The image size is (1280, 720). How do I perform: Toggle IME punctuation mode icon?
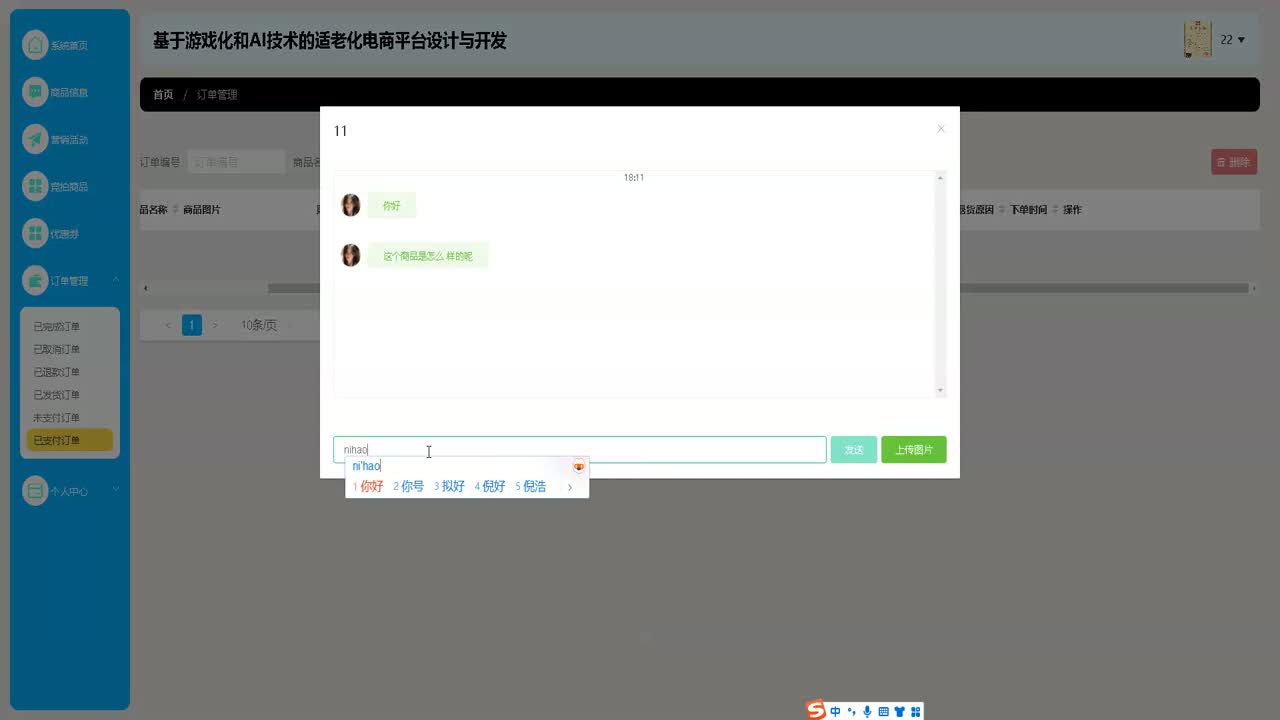851,712
